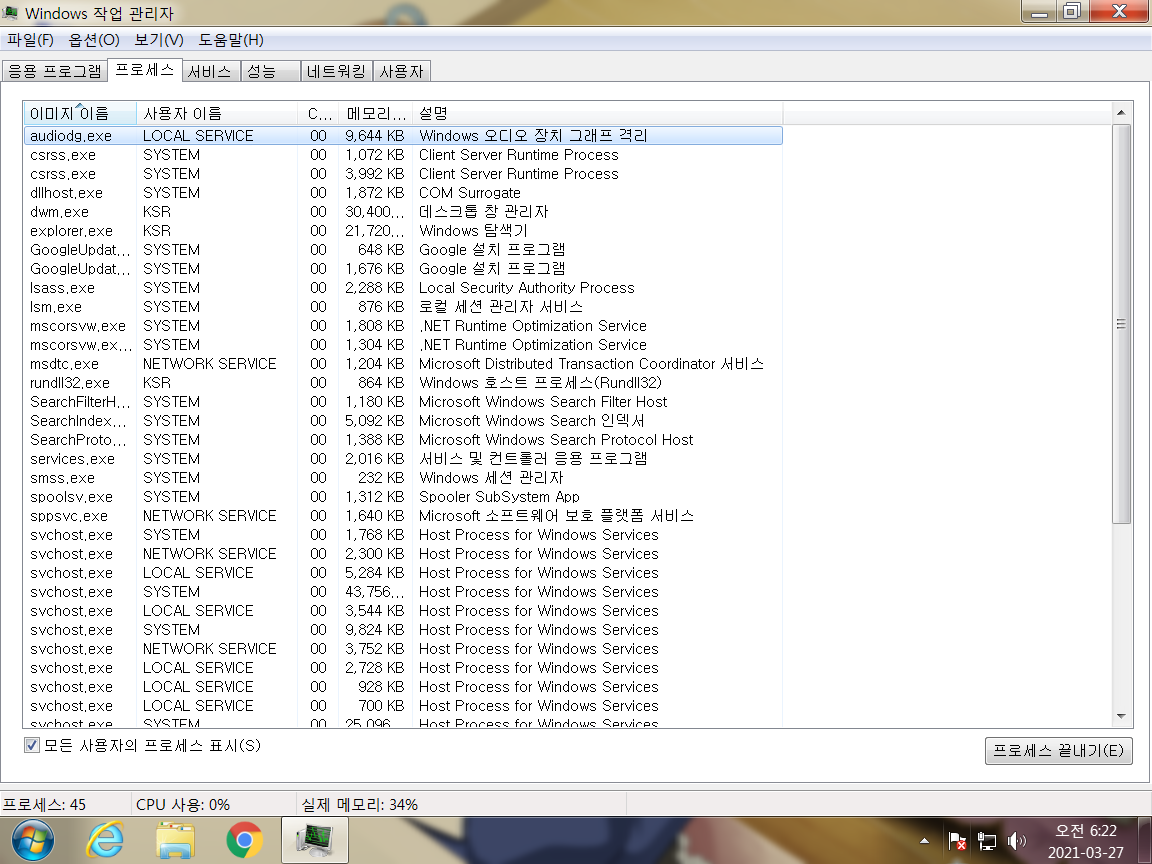Select csrss.exe row with 1,072 KB

(x=403, y=155)
